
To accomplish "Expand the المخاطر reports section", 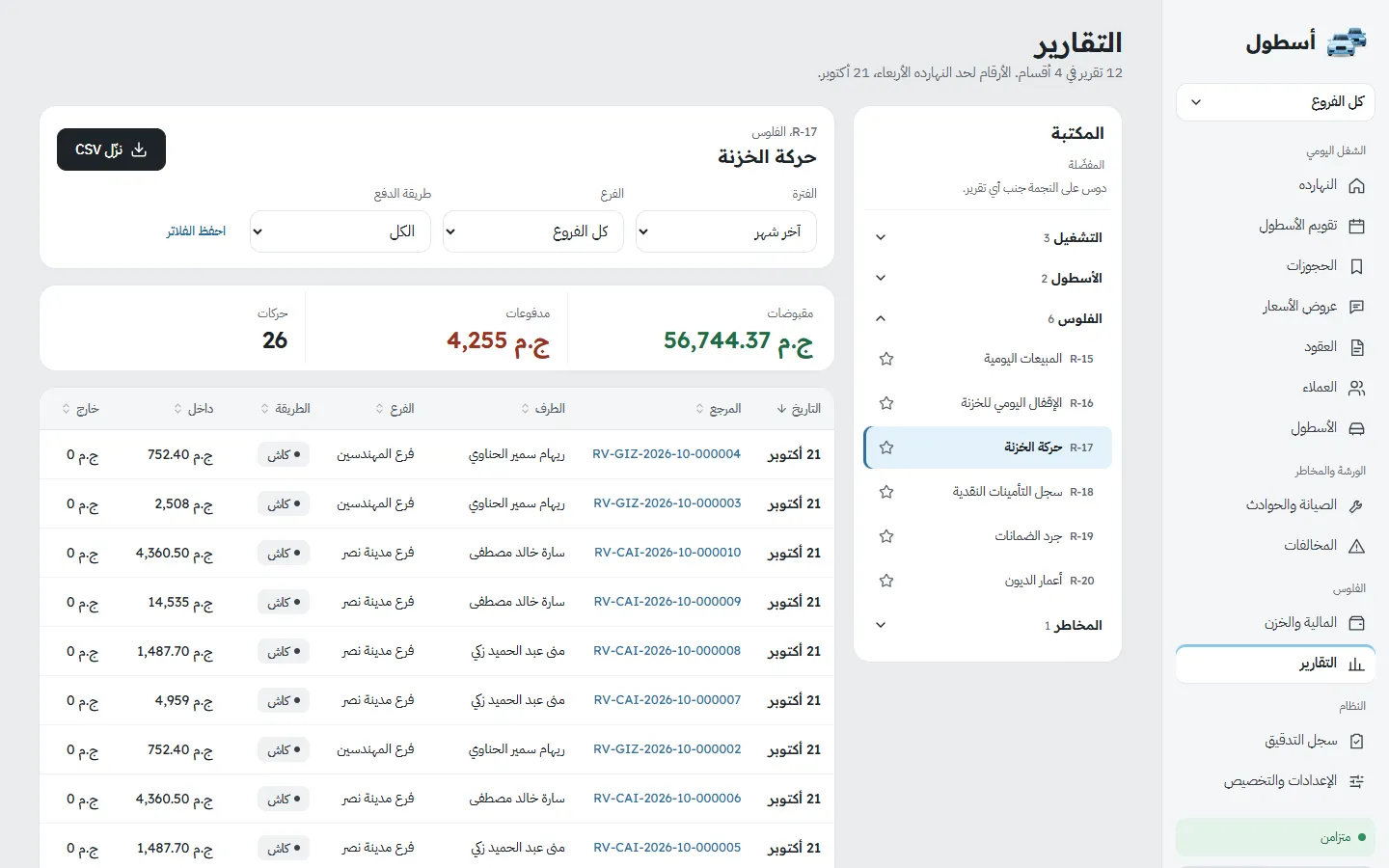I will click(x=988, y=625).
